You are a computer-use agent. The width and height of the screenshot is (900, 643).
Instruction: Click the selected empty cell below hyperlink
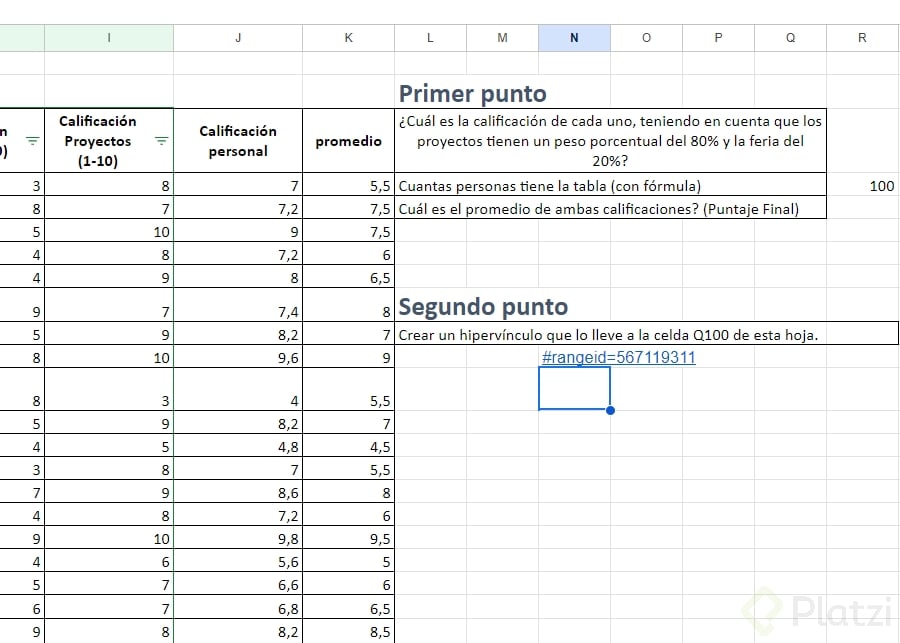[575, 389]
